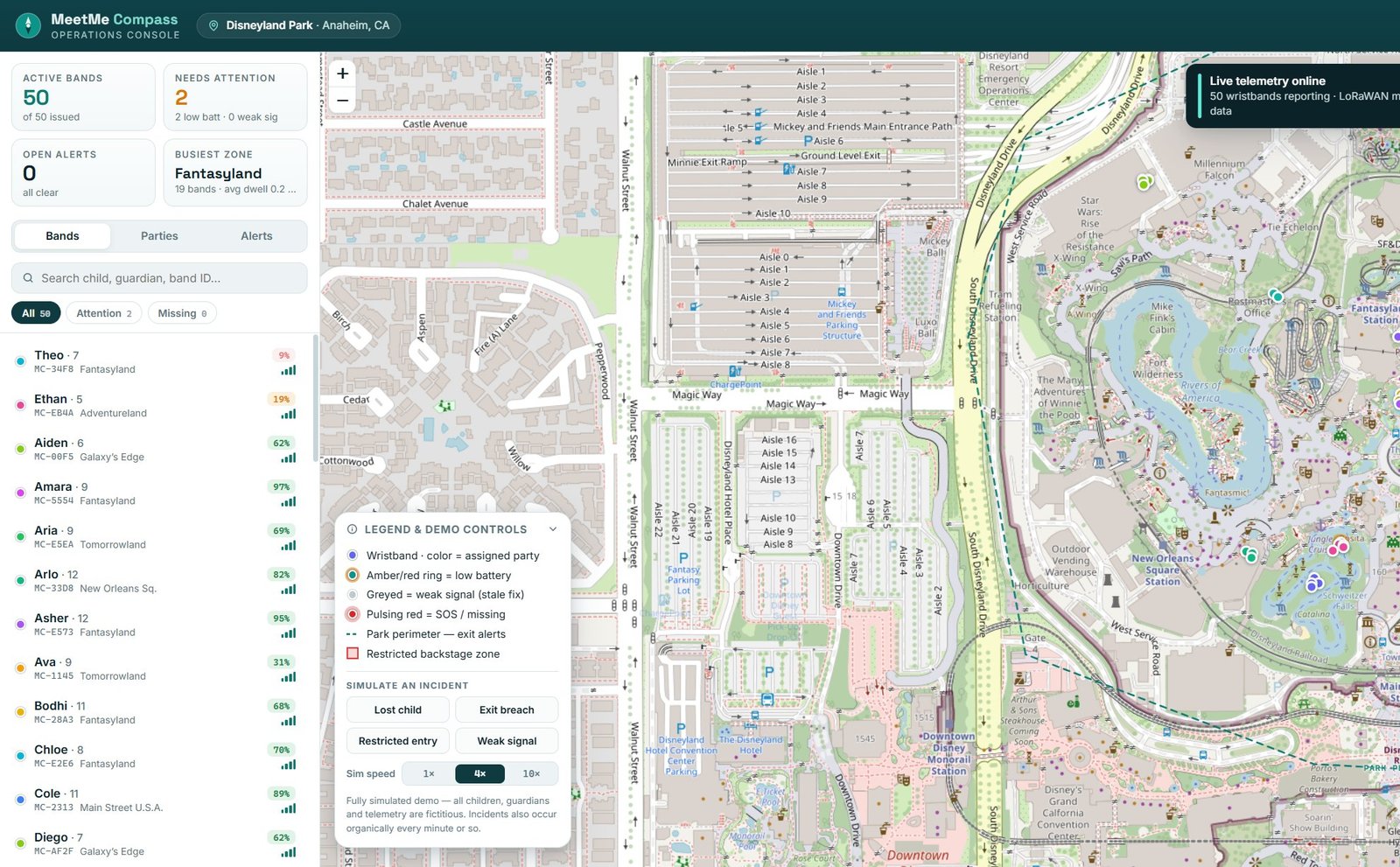The width and height of the screenshot is (1400, 867).
Task: Click the green wristband marker near Millennium Falcon
Action: point(1143,183)
